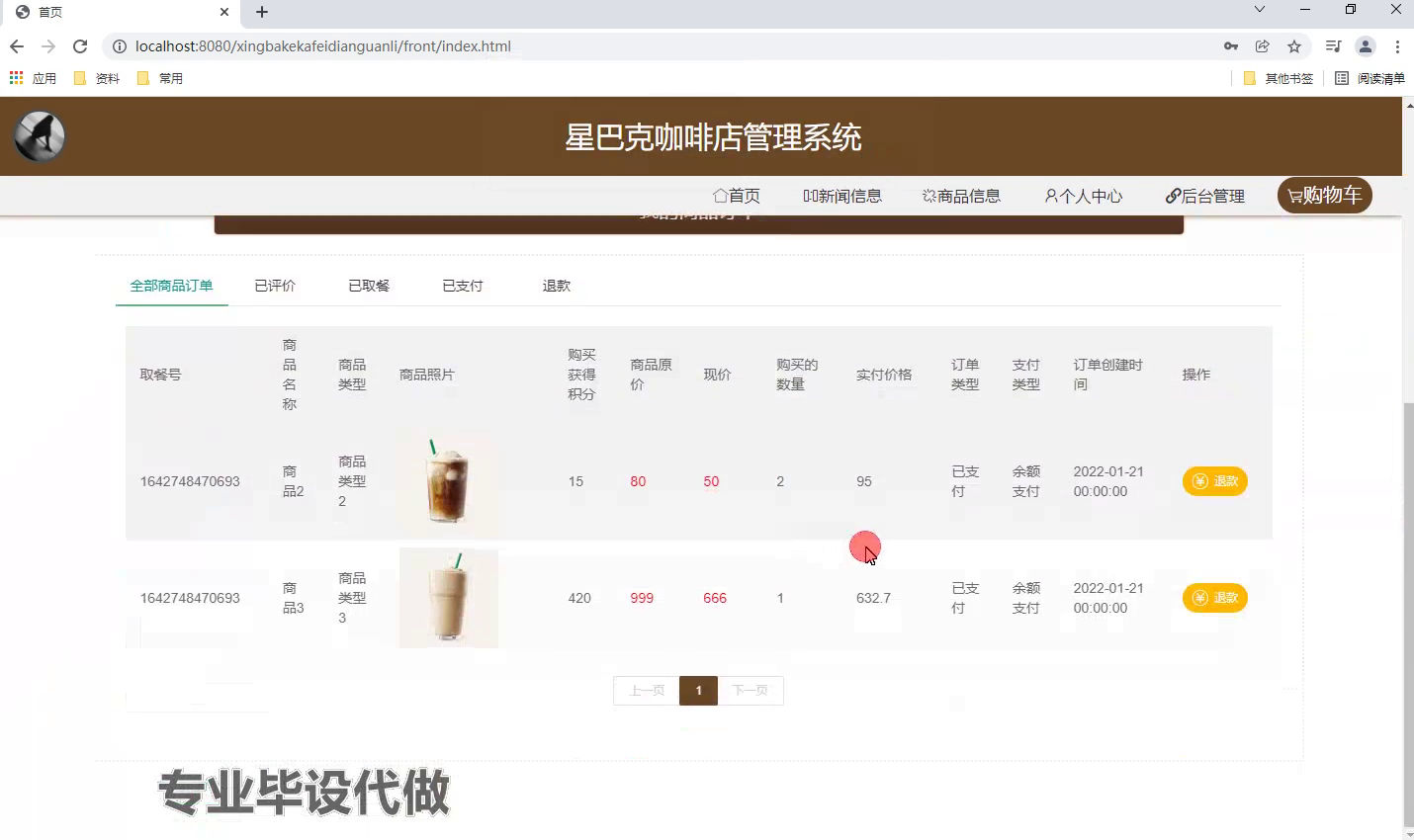Open the 资料 bookmark folder

(97, 78)
